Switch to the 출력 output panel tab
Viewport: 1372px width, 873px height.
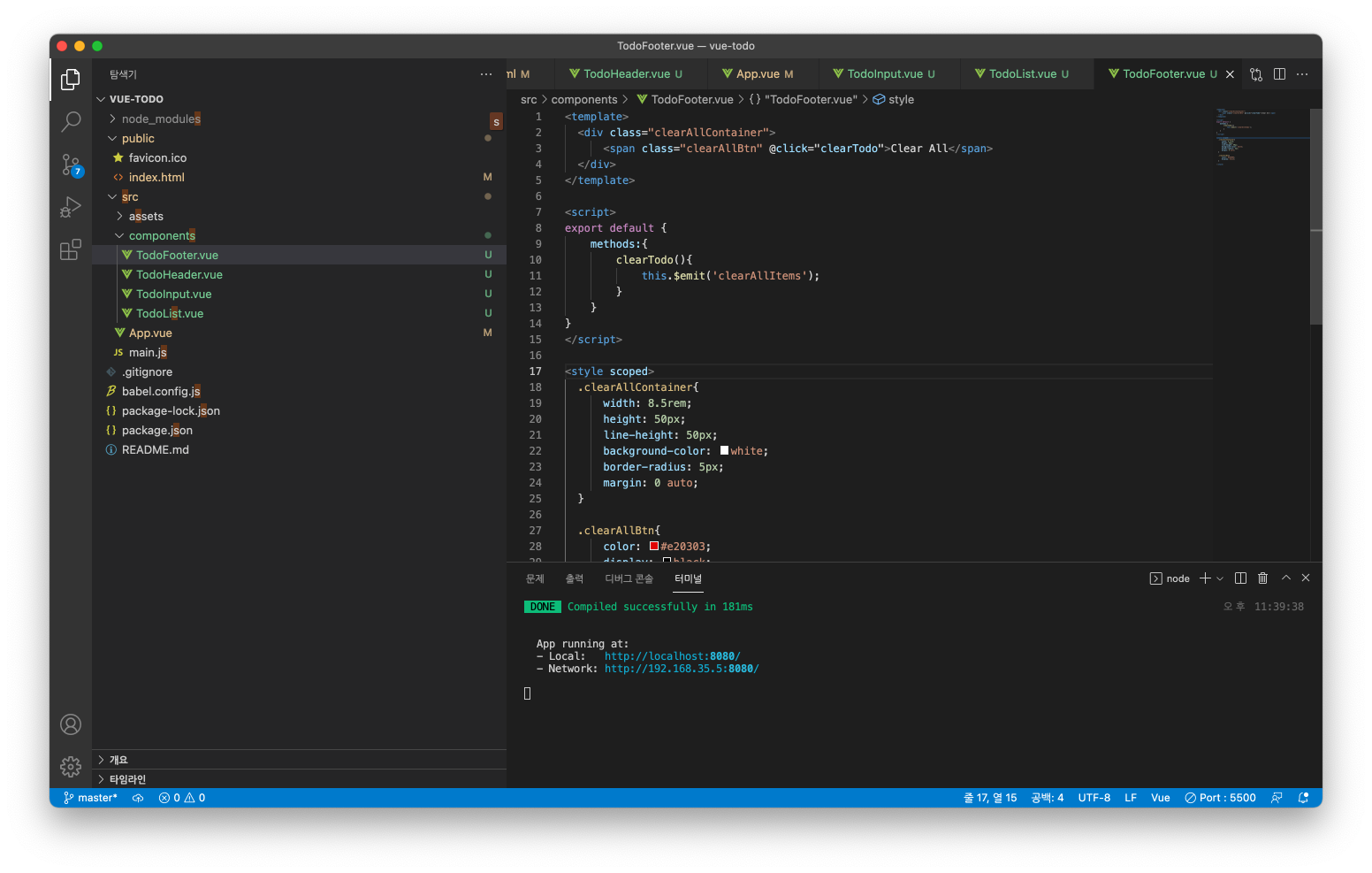[x=575, y=578]
